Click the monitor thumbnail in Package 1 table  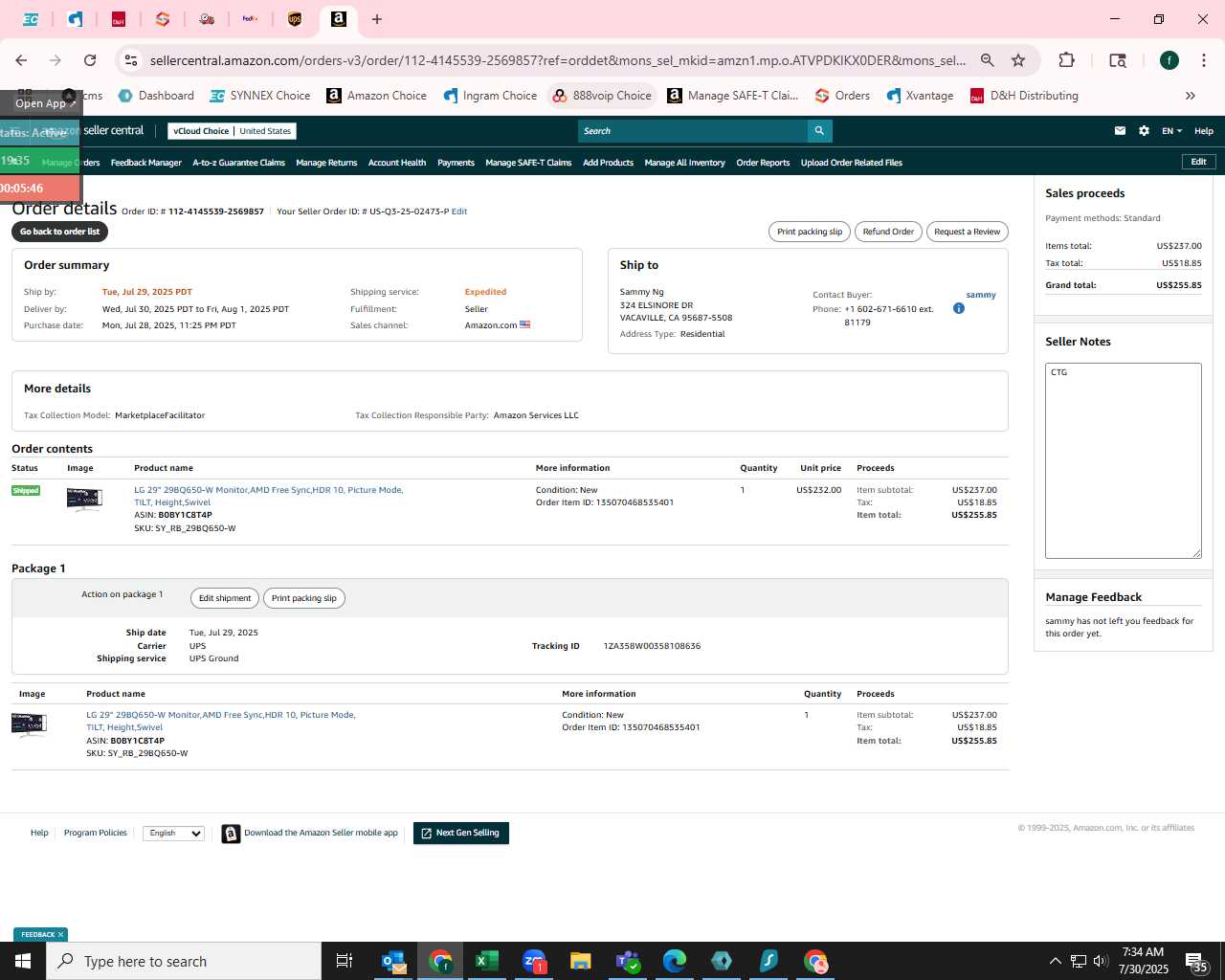tap(29, 724)
